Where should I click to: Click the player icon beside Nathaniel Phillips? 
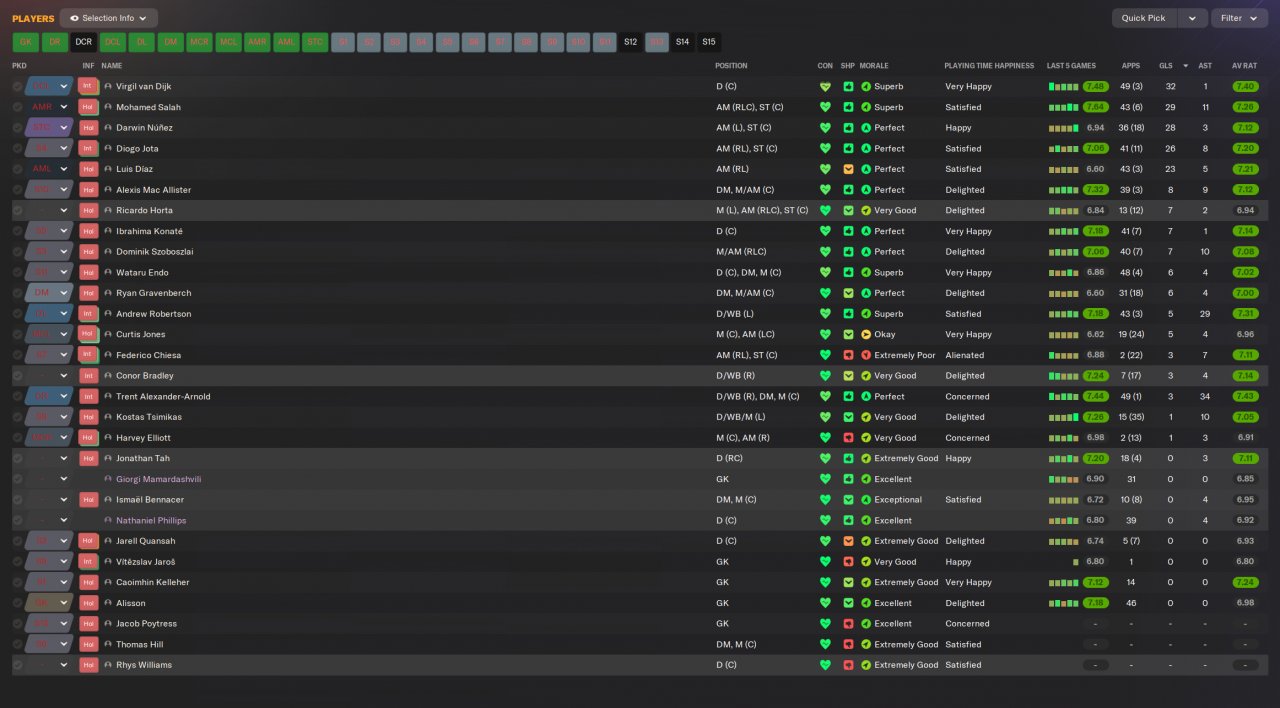[x=108, y=520]
